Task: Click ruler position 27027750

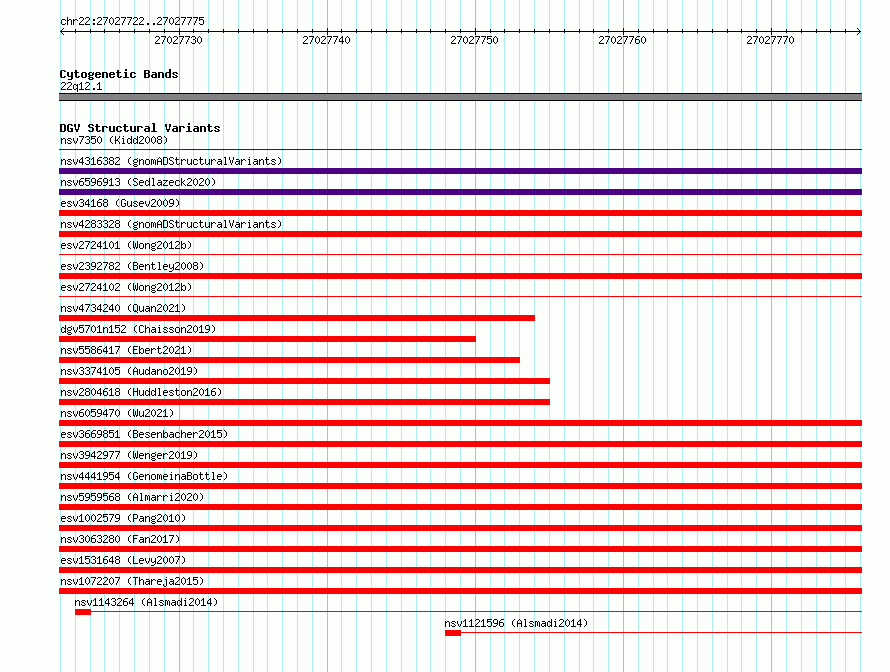Action: [x=475, y=40]
